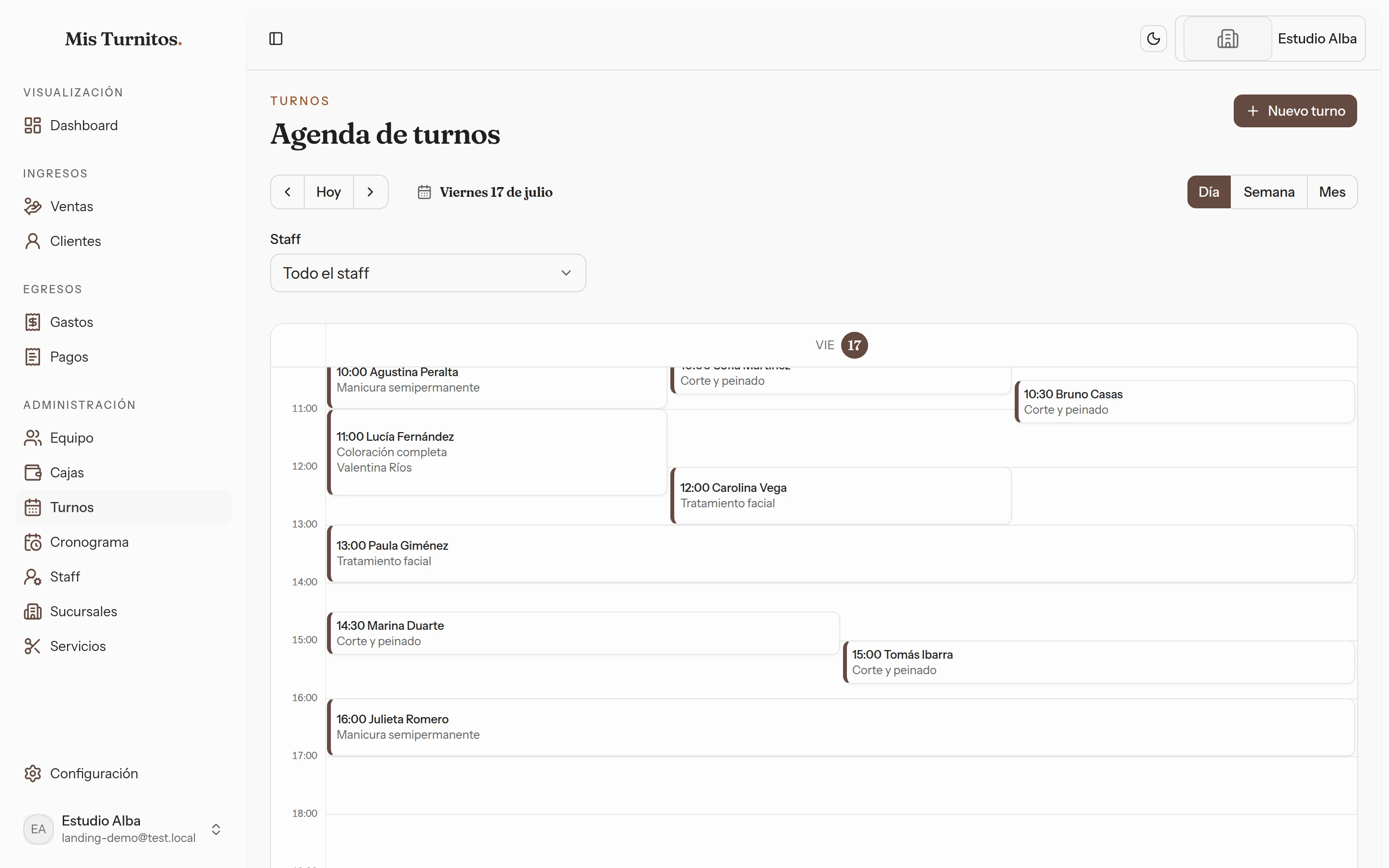Open the Todo el staff dropdown

pyautogui.click(x=428, y=272)
